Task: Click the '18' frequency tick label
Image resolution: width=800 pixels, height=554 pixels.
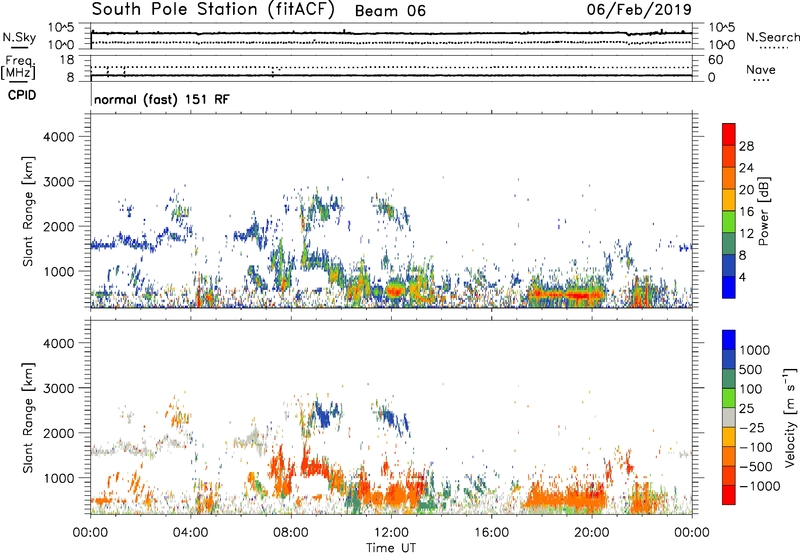Action: (67, 60)
